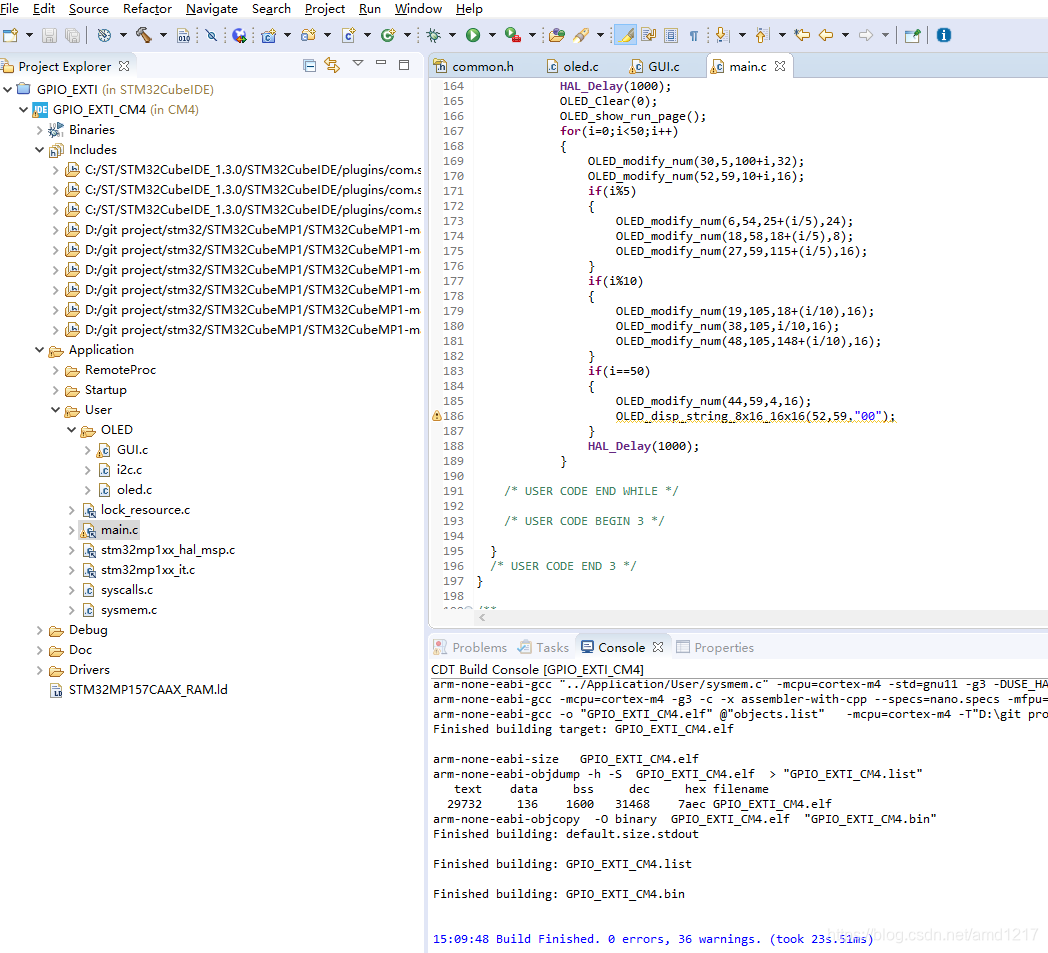The width and height of the screenshot is (1048, 953).
Task: Switch to the Properties tab
Action: 715,648
